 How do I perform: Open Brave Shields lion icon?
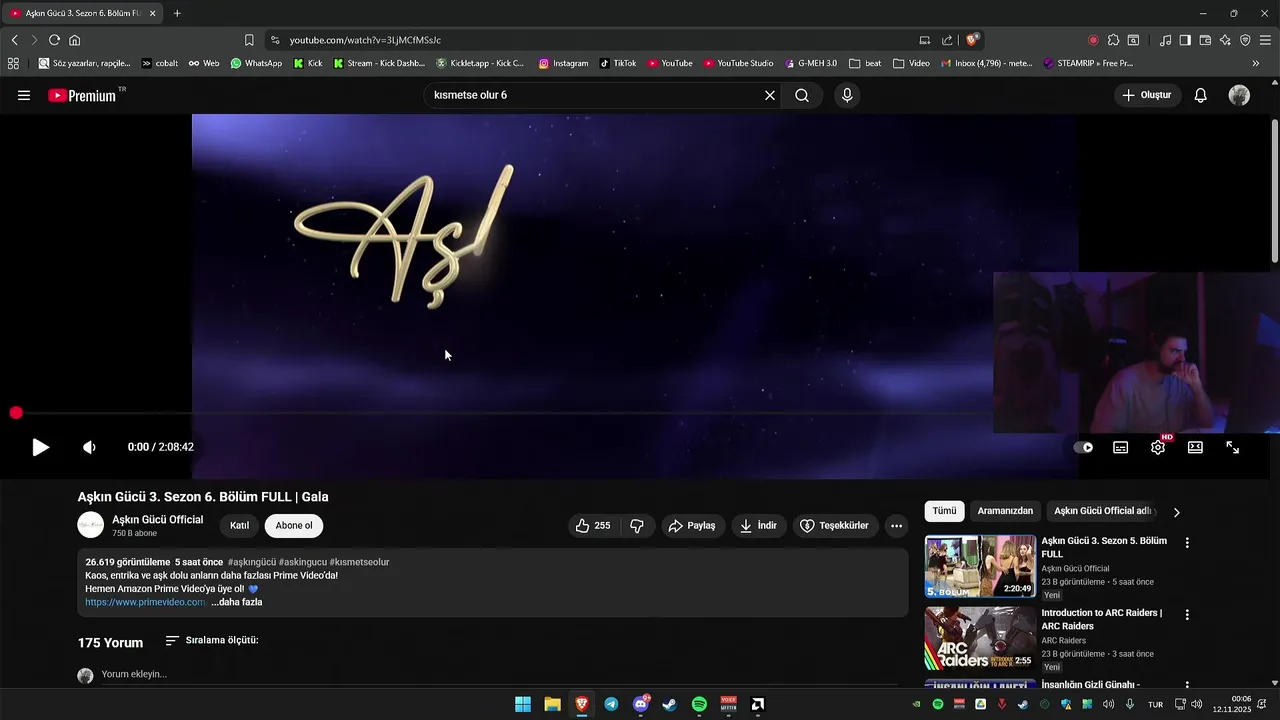971,40
